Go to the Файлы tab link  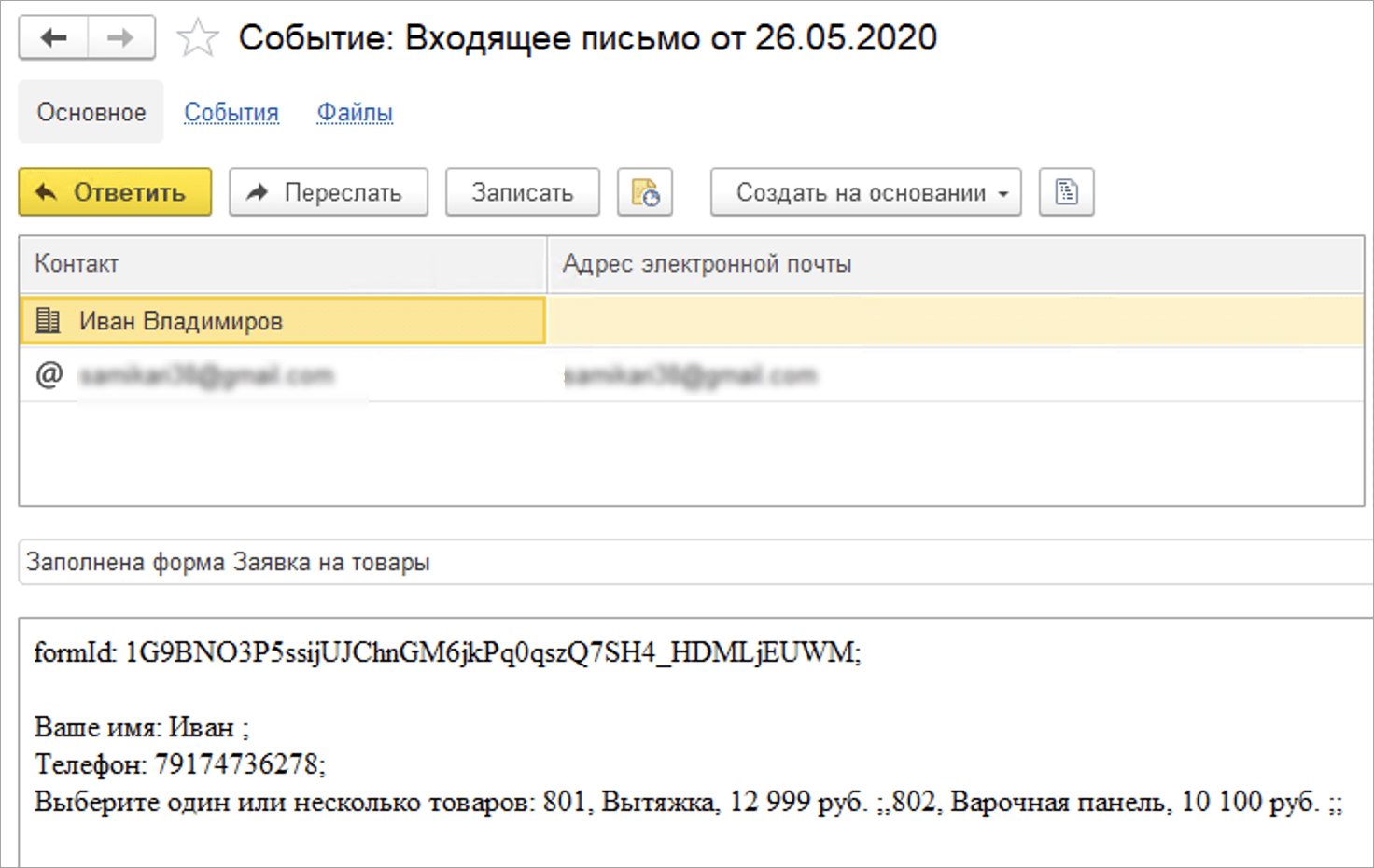(355, 112)
